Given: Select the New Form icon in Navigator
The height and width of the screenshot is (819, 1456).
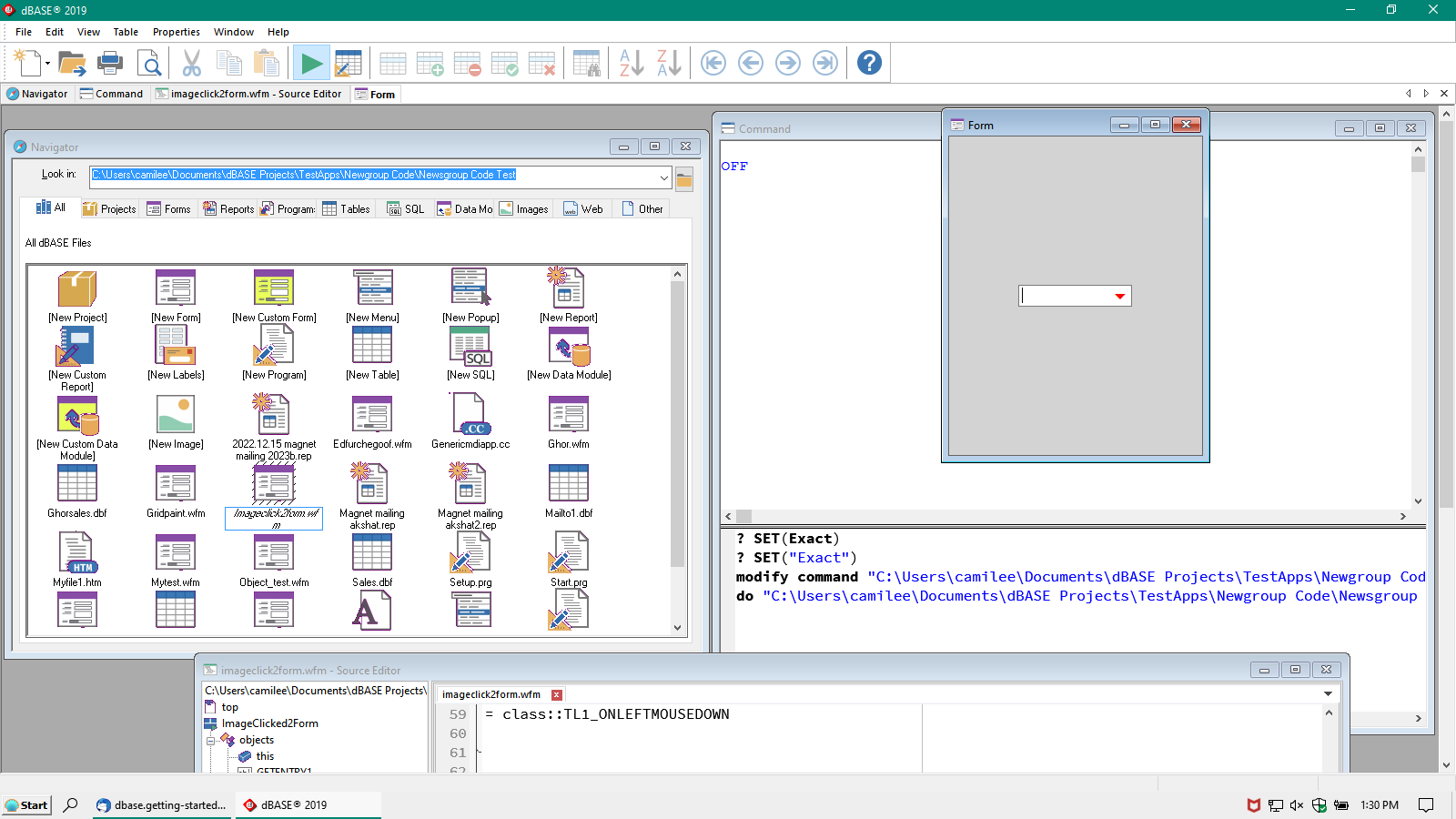Looking at the screenshot, I should (176, 288).
